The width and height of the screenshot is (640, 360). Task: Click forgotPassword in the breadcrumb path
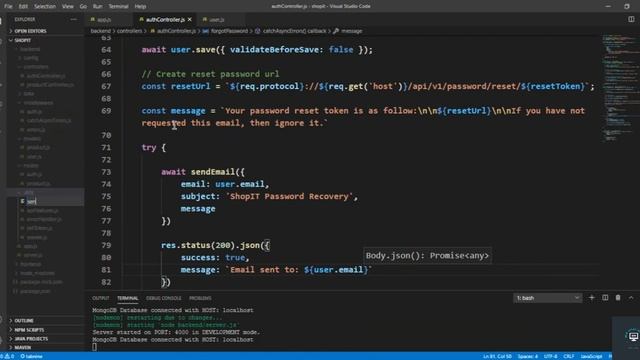(229, 31)
